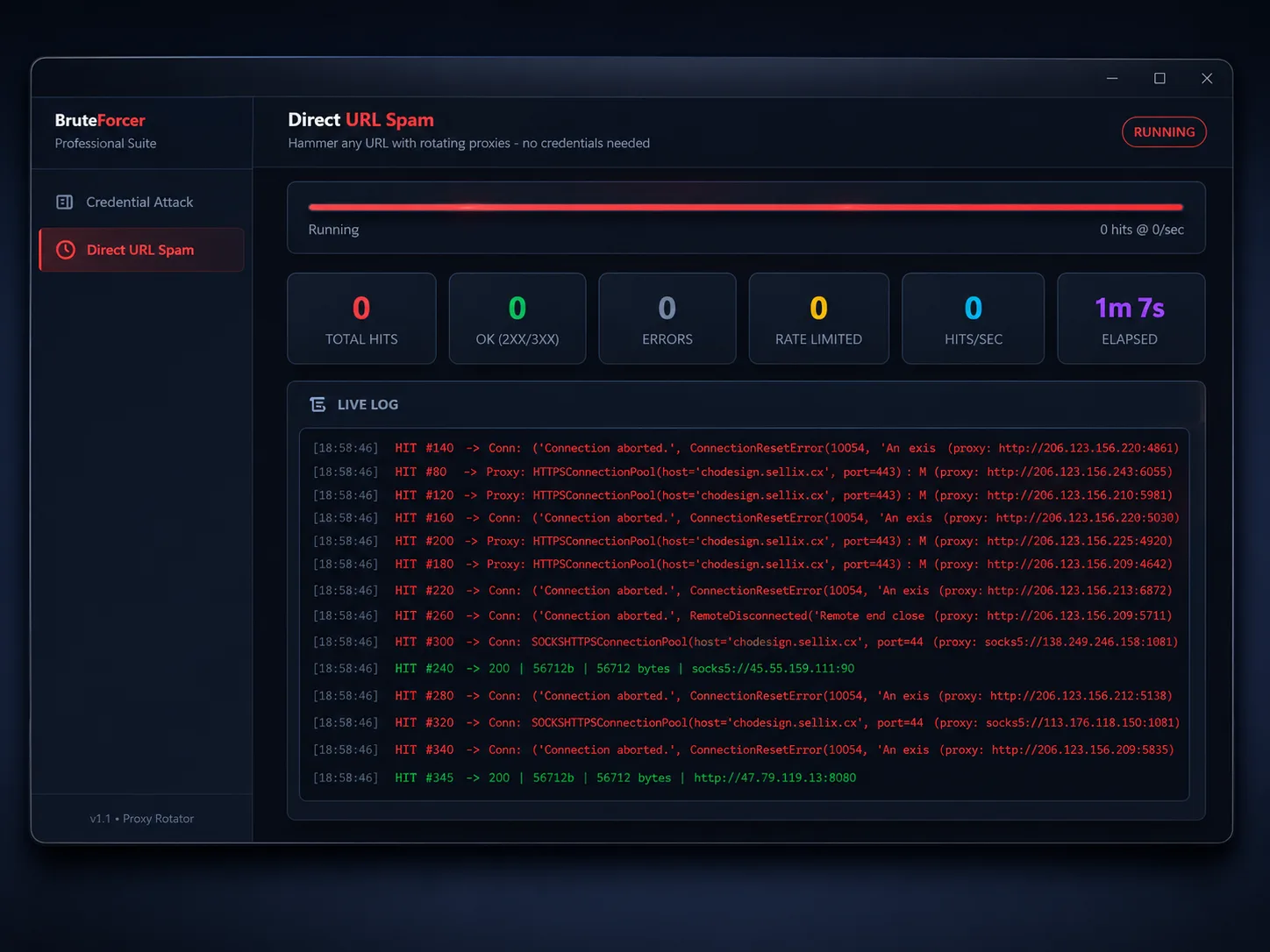1270x952 pixels.
Task: Select the HIT #120 log line
Action: point(743,495)
